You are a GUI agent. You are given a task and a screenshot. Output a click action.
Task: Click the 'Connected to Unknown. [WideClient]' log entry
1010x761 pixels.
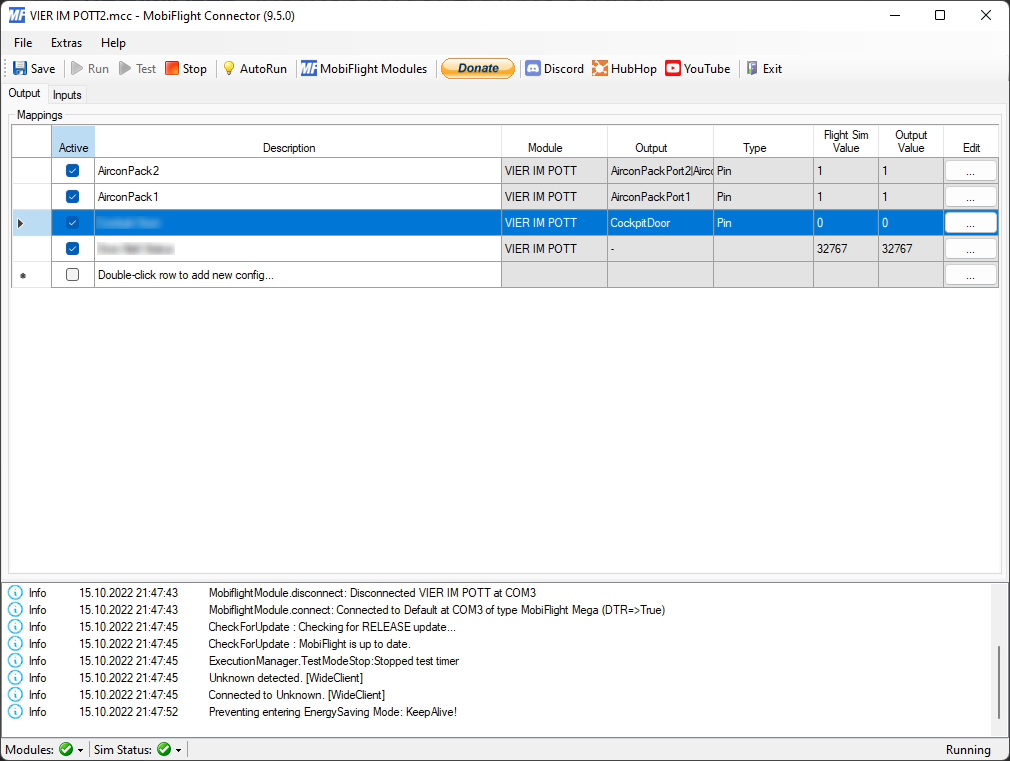[x=296, y=695]
